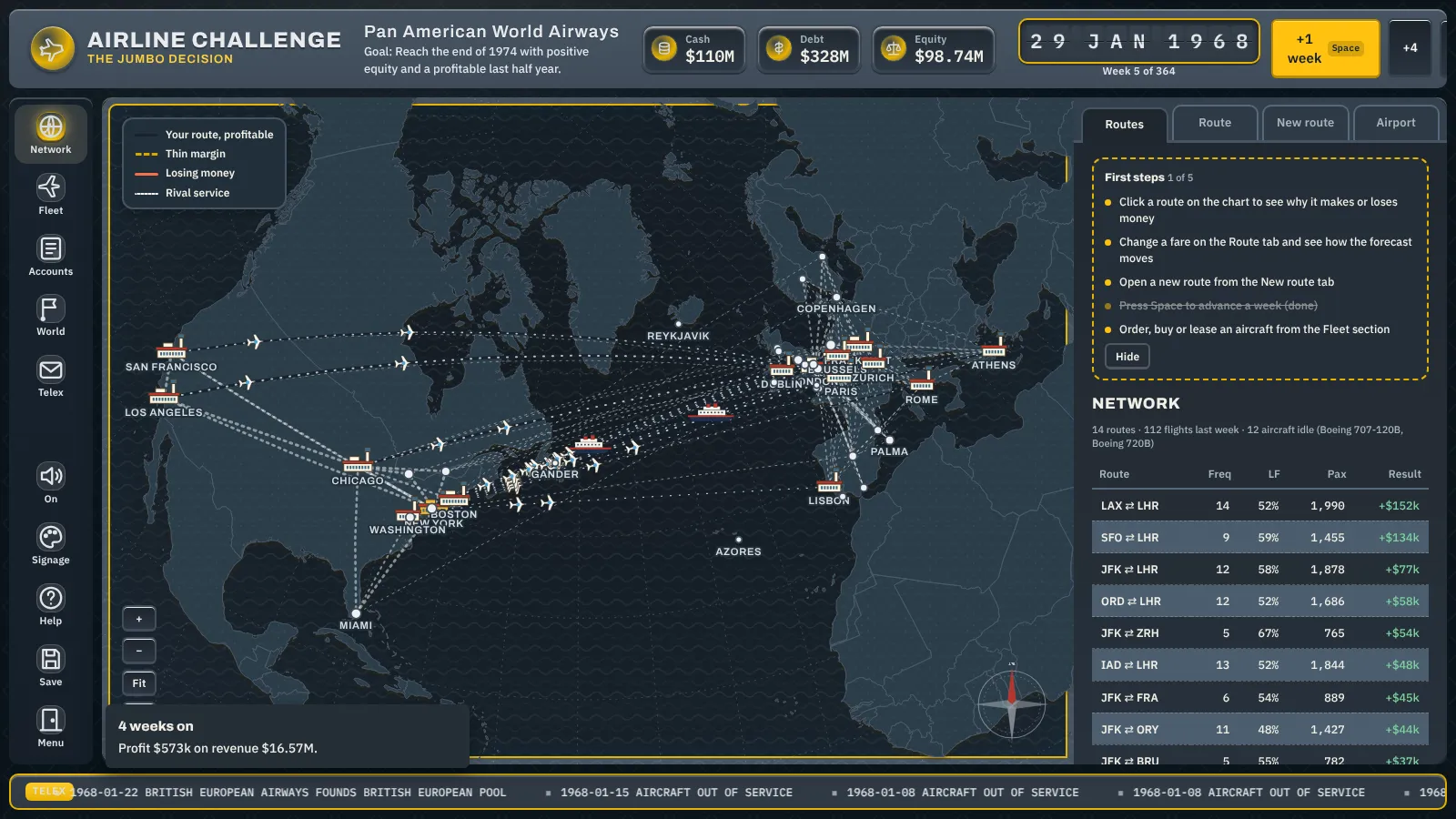The height and width of the screenshot is (819, 1456).
Task: Switch to the New route tab
Action: point(1305,123)
